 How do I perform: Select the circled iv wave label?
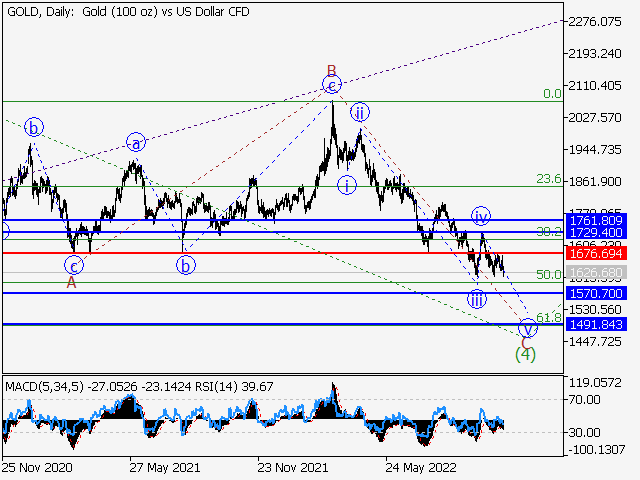coord(481,216)
